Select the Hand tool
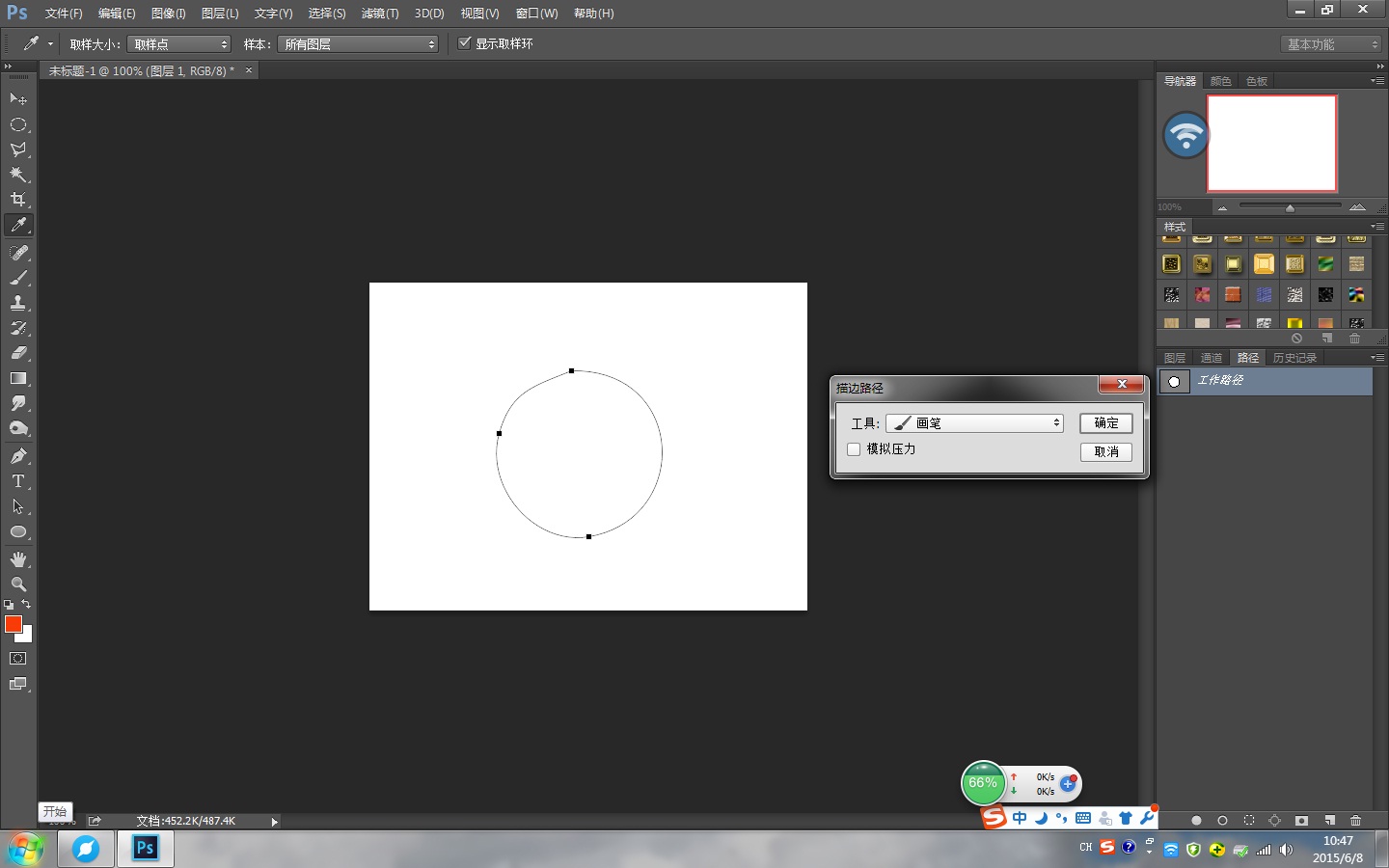This screenshot has height=868, width=1389. tap(18, 559)
